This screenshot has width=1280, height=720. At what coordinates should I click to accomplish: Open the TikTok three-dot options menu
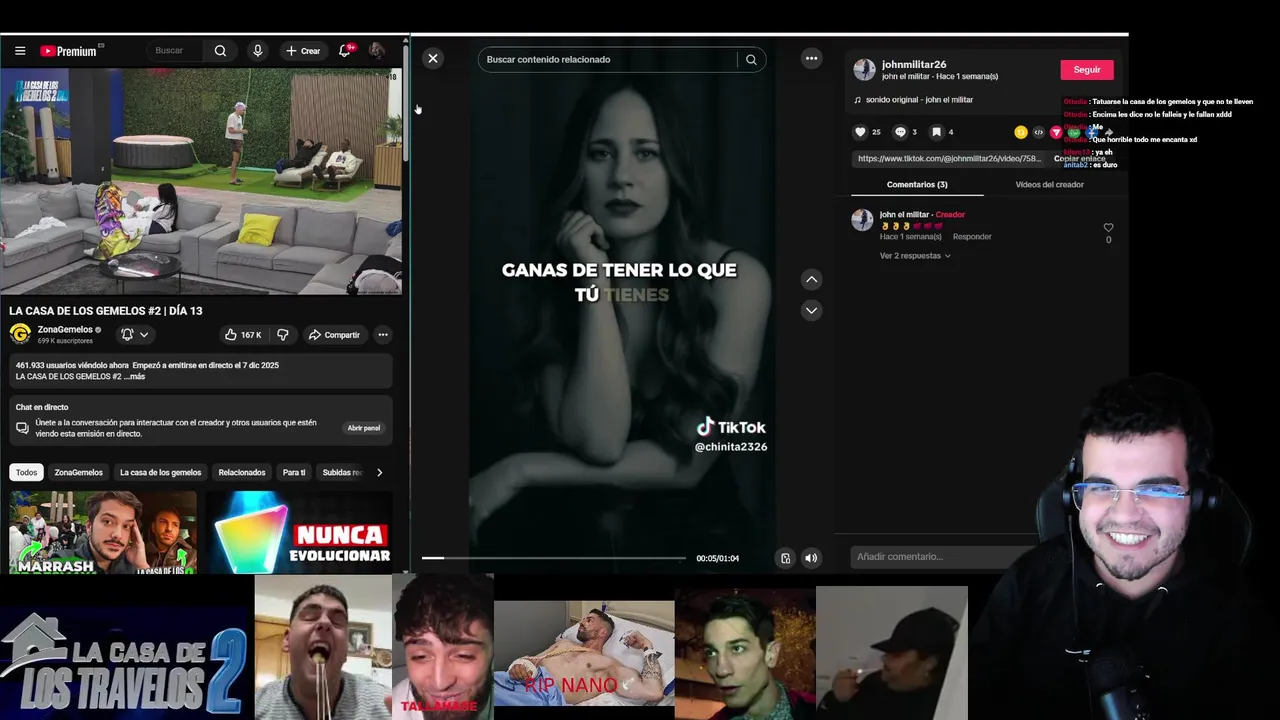(x=811, y=58)
